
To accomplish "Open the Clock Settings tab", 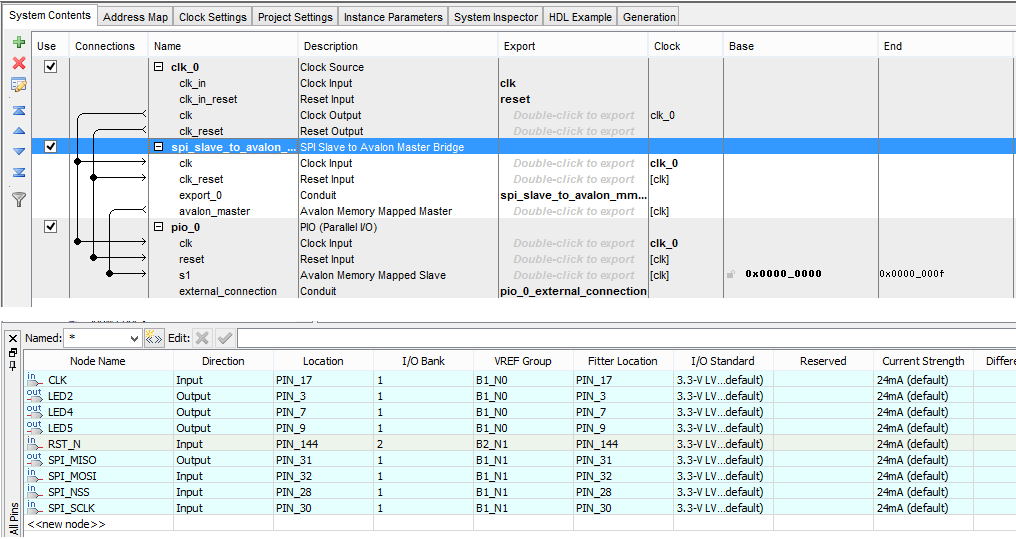I will click(x=212, y=17).
